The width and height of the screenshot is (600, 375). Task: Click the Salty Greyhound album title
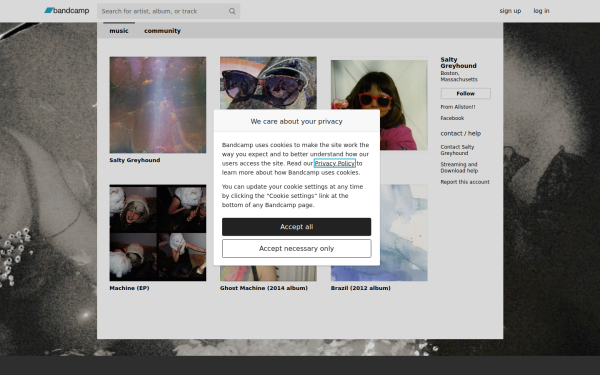(x=135, y=160)
